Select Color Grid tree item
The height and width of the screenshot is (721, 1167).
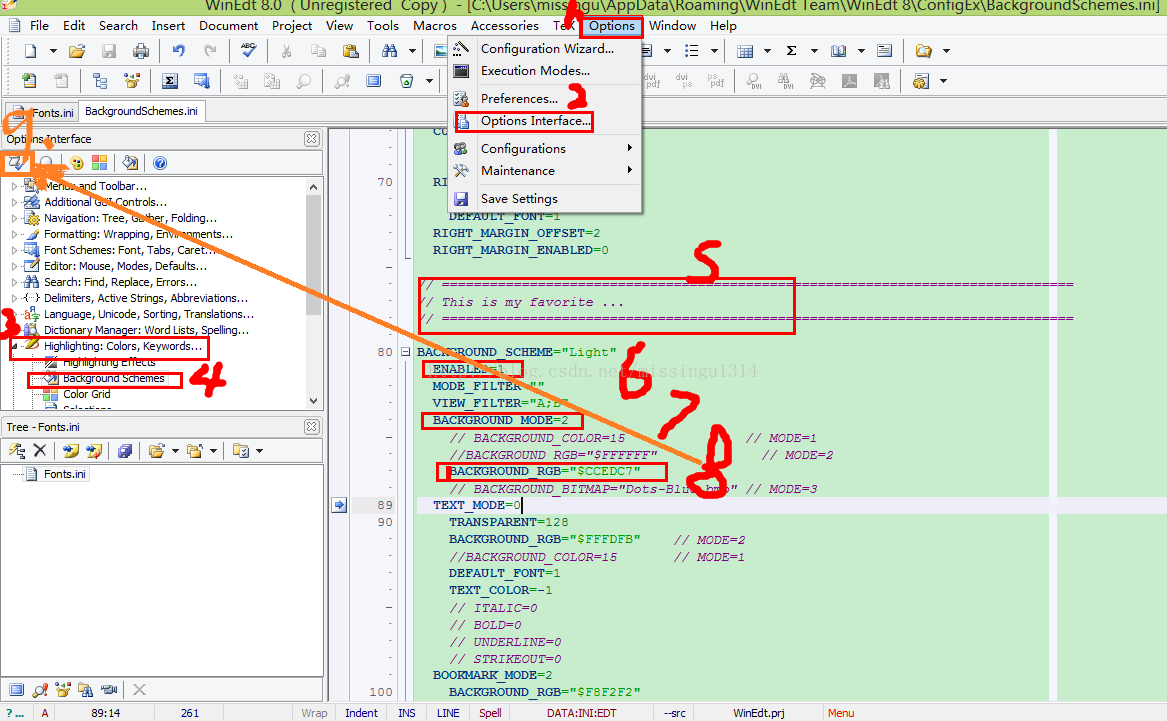86,394
